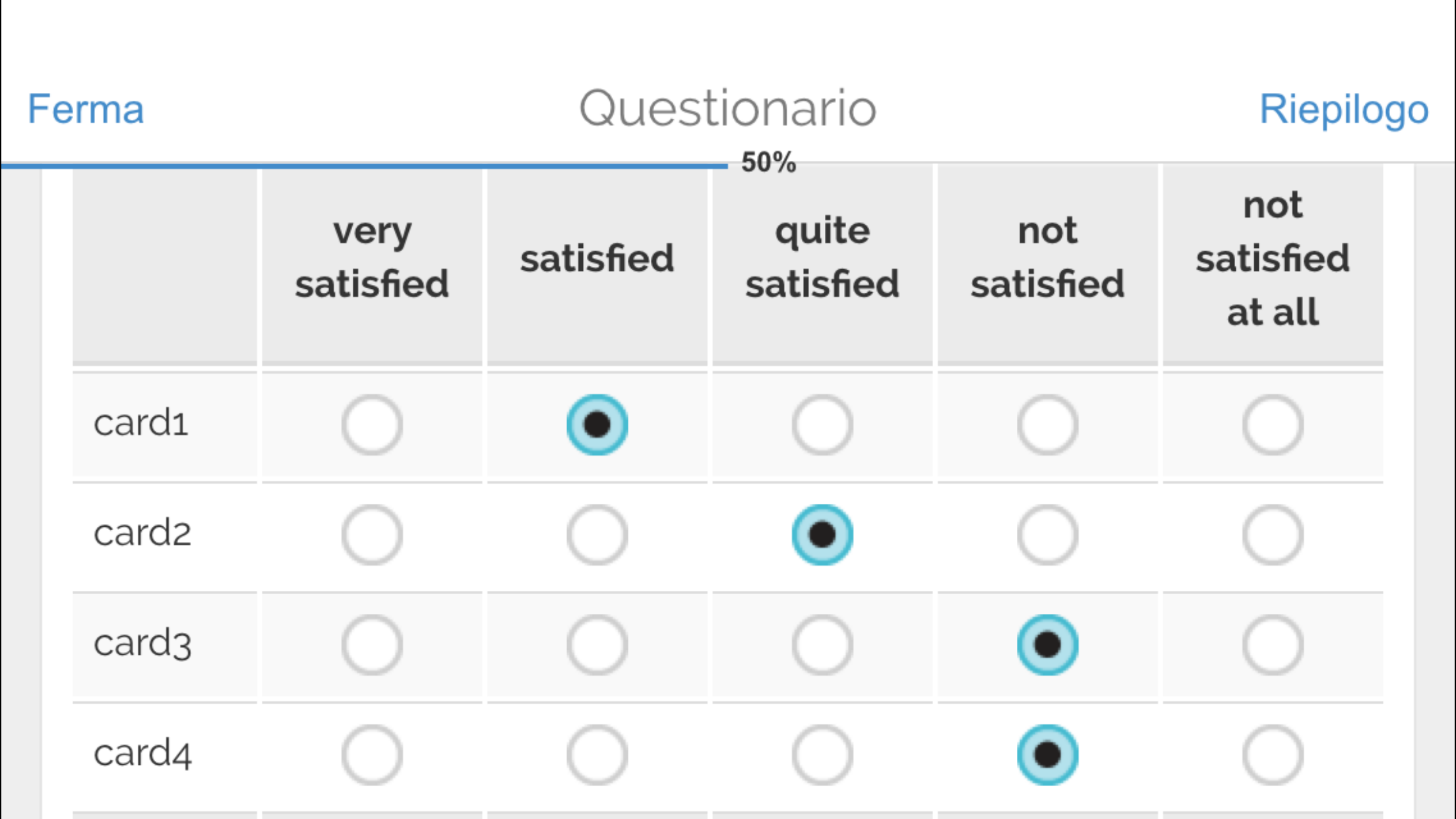Click the Ferma link

(86, 109)
